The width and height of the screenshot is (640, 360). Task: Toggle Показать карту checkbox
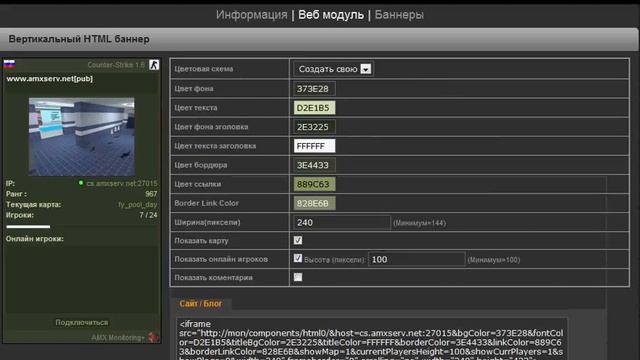298,240
